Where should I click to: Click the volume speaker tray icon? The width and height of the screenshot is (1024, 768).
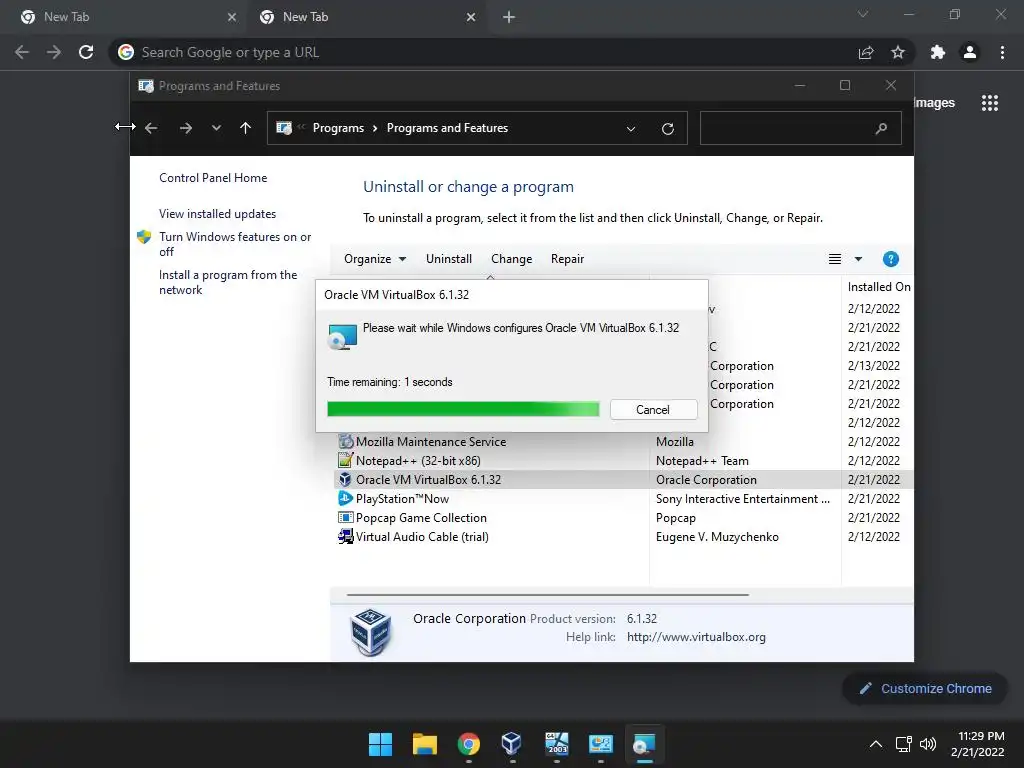[x=927, y=744]
